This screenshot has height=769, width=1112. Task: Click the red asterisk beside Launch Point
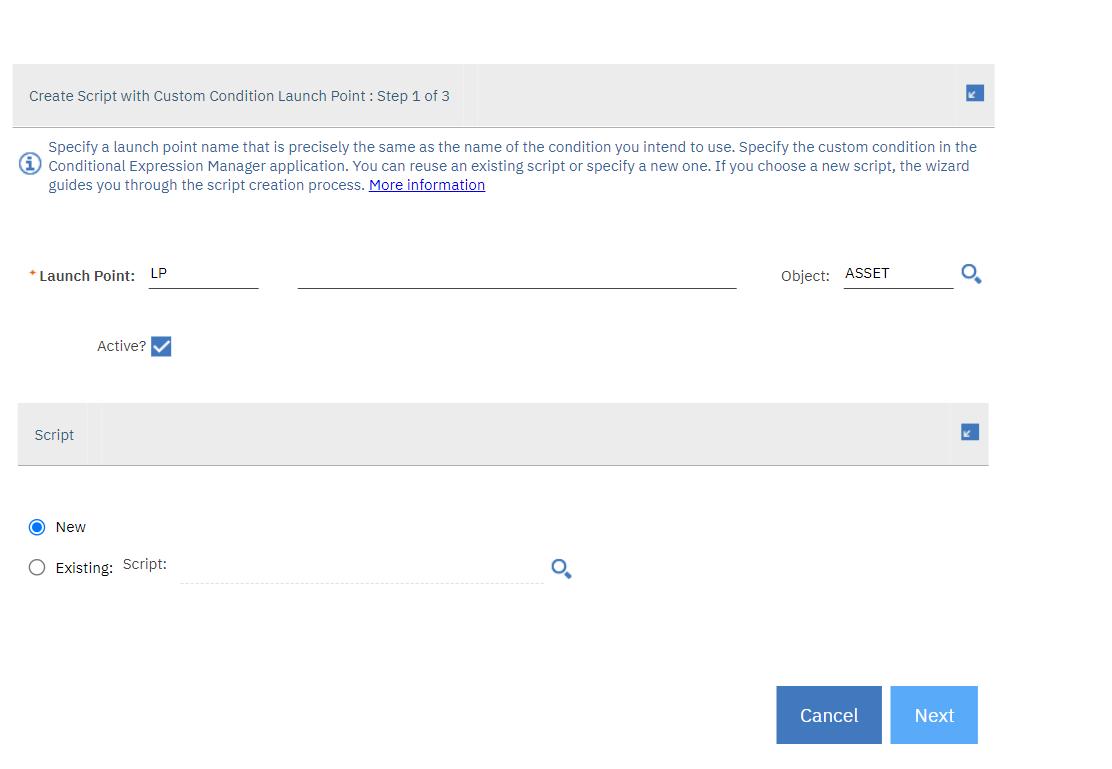tap(31, 272)
